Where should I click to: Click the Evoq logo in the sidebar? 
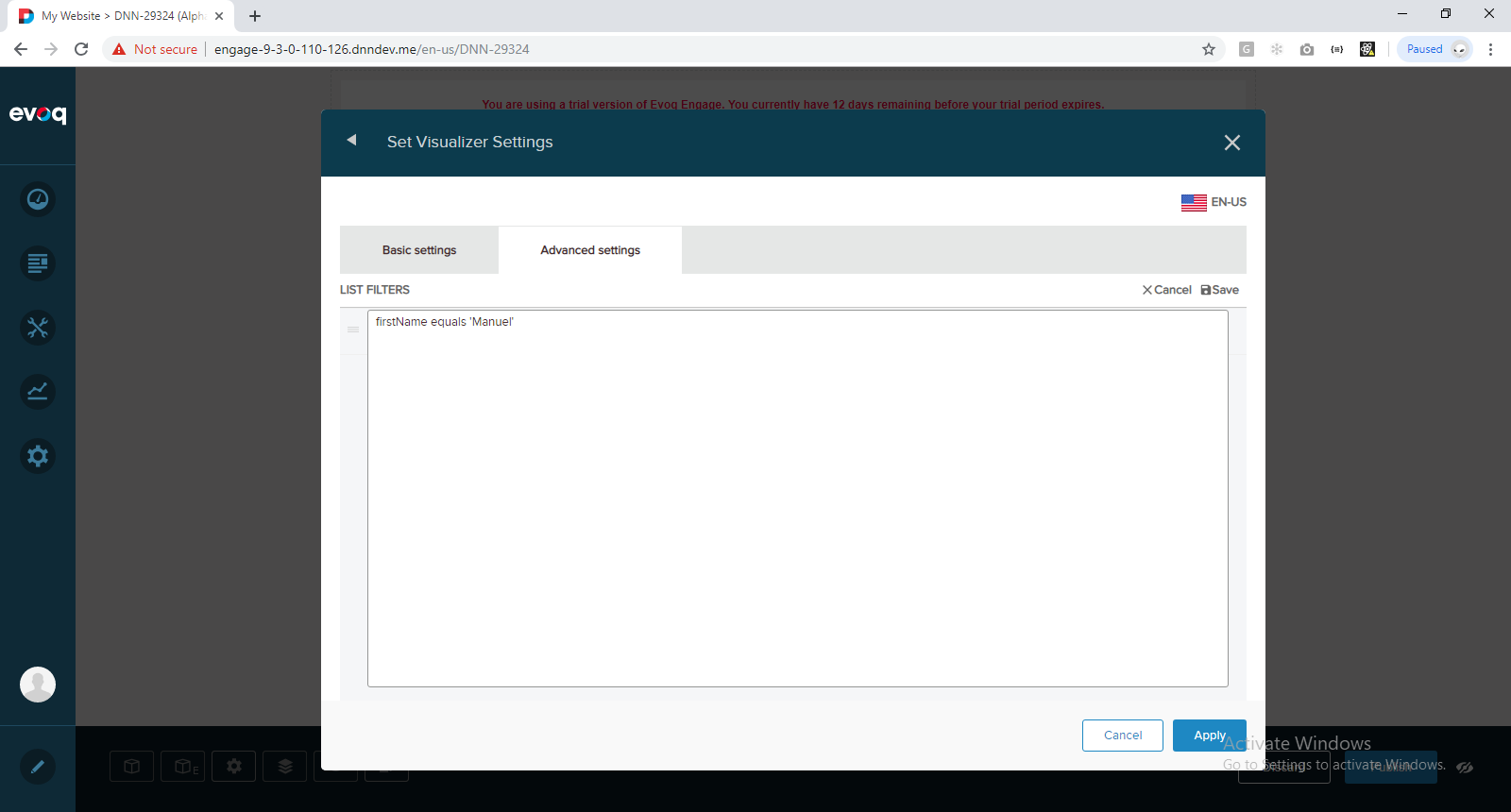point(38,114)
